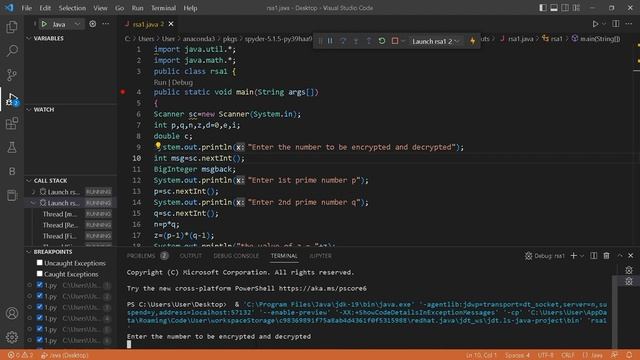Uncheck the first 1.py breakpoint
The height and width of the screenshot is (360, 640).
tap(40, 285)
